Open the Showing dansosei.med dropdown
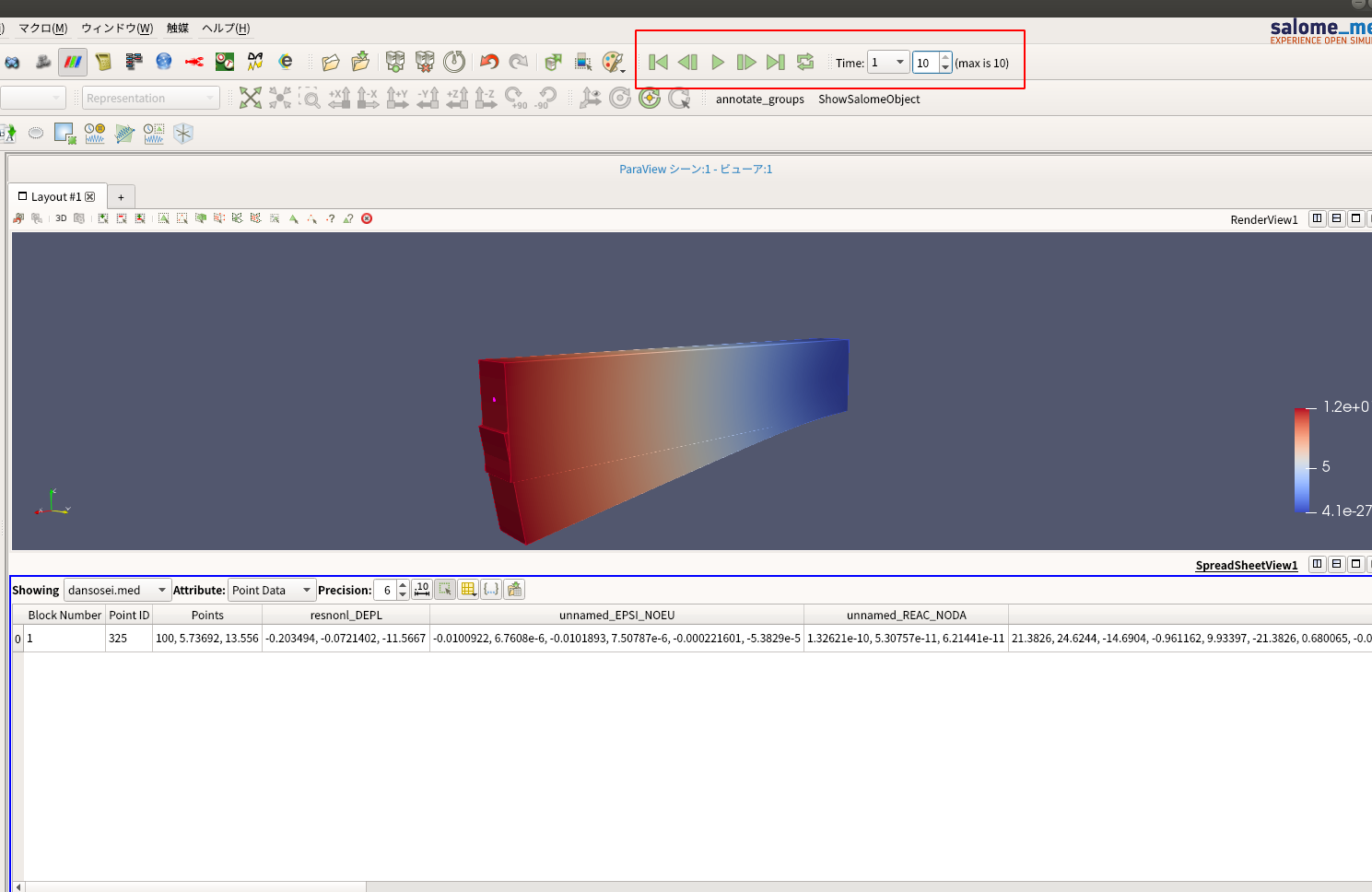Image resolution: width=1372 pixels, height=892 pixels. [x=117, y=590]
